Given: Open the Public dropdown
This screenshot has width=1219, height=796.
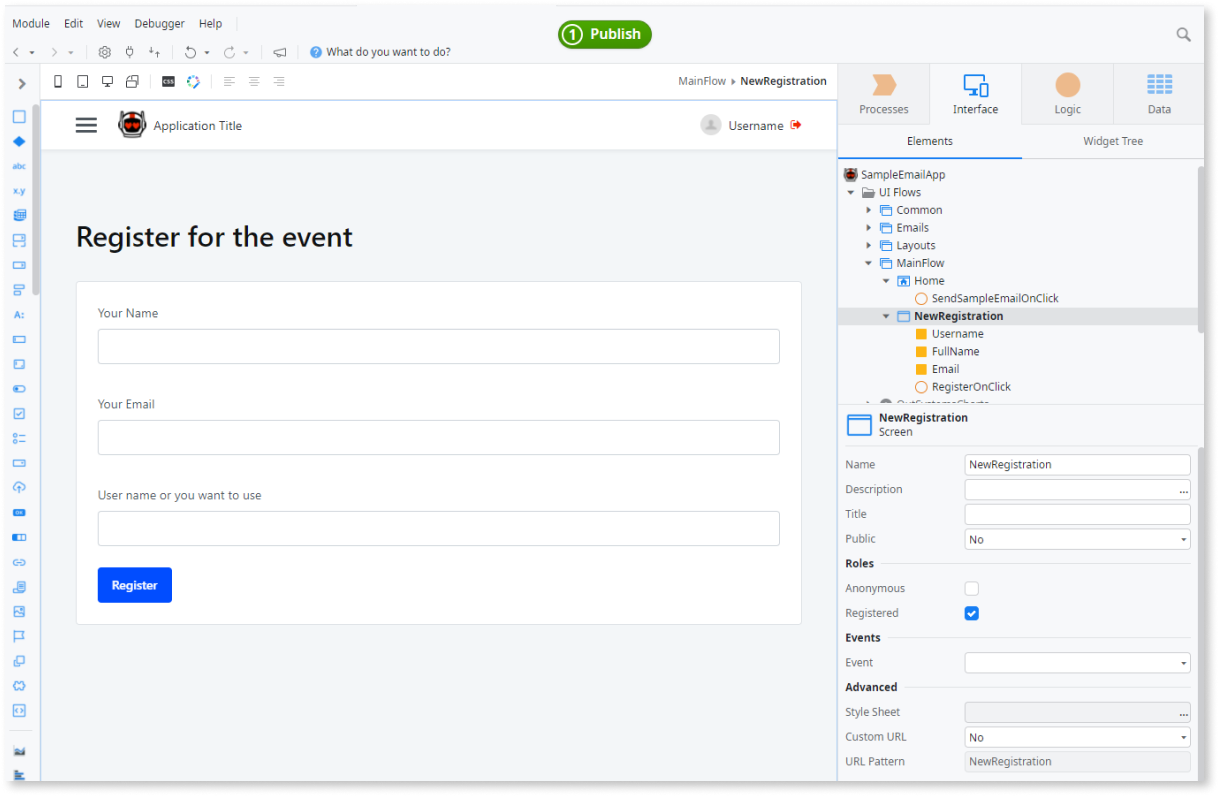Looking at the screenshot, I should 1076,538.
